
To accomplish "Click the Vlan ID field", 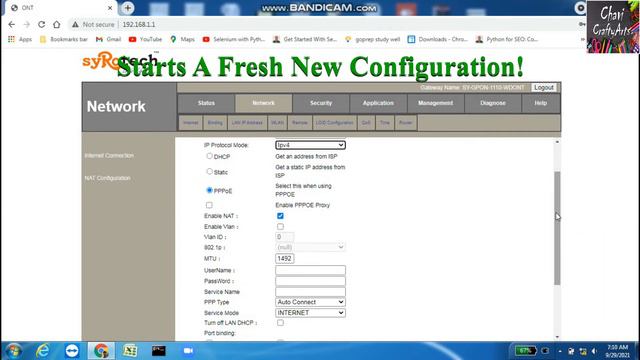I will 284,237.
